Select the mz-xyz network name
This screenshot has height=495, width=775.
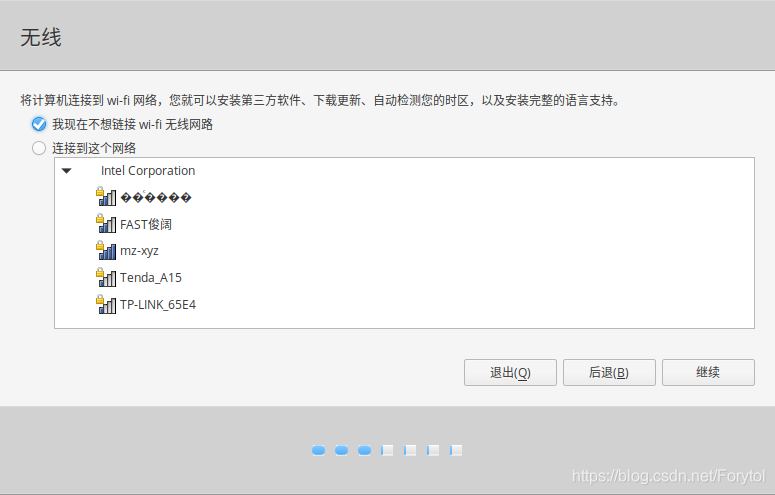[139, 251]
